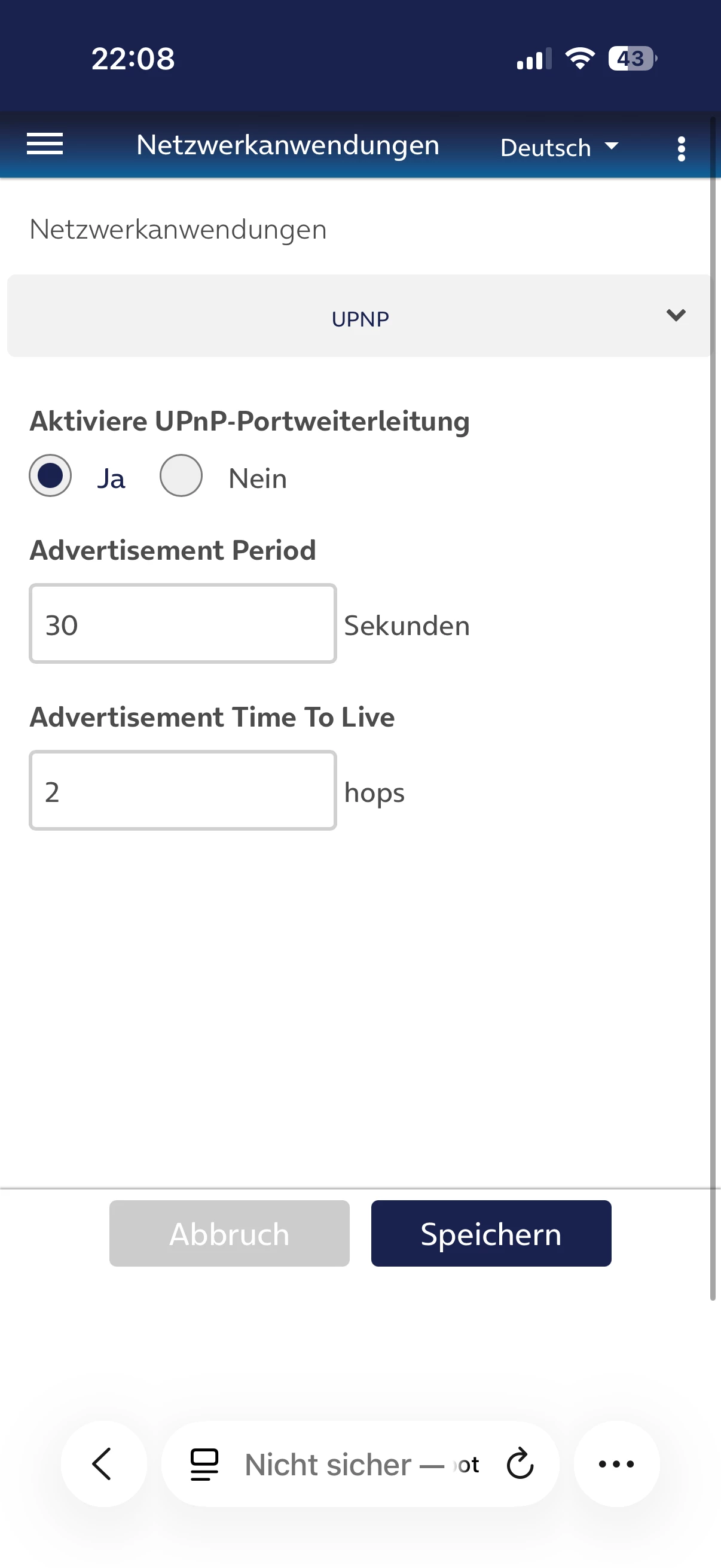
Task: Expand the UPNP section selector
Action: click(359, 315)
